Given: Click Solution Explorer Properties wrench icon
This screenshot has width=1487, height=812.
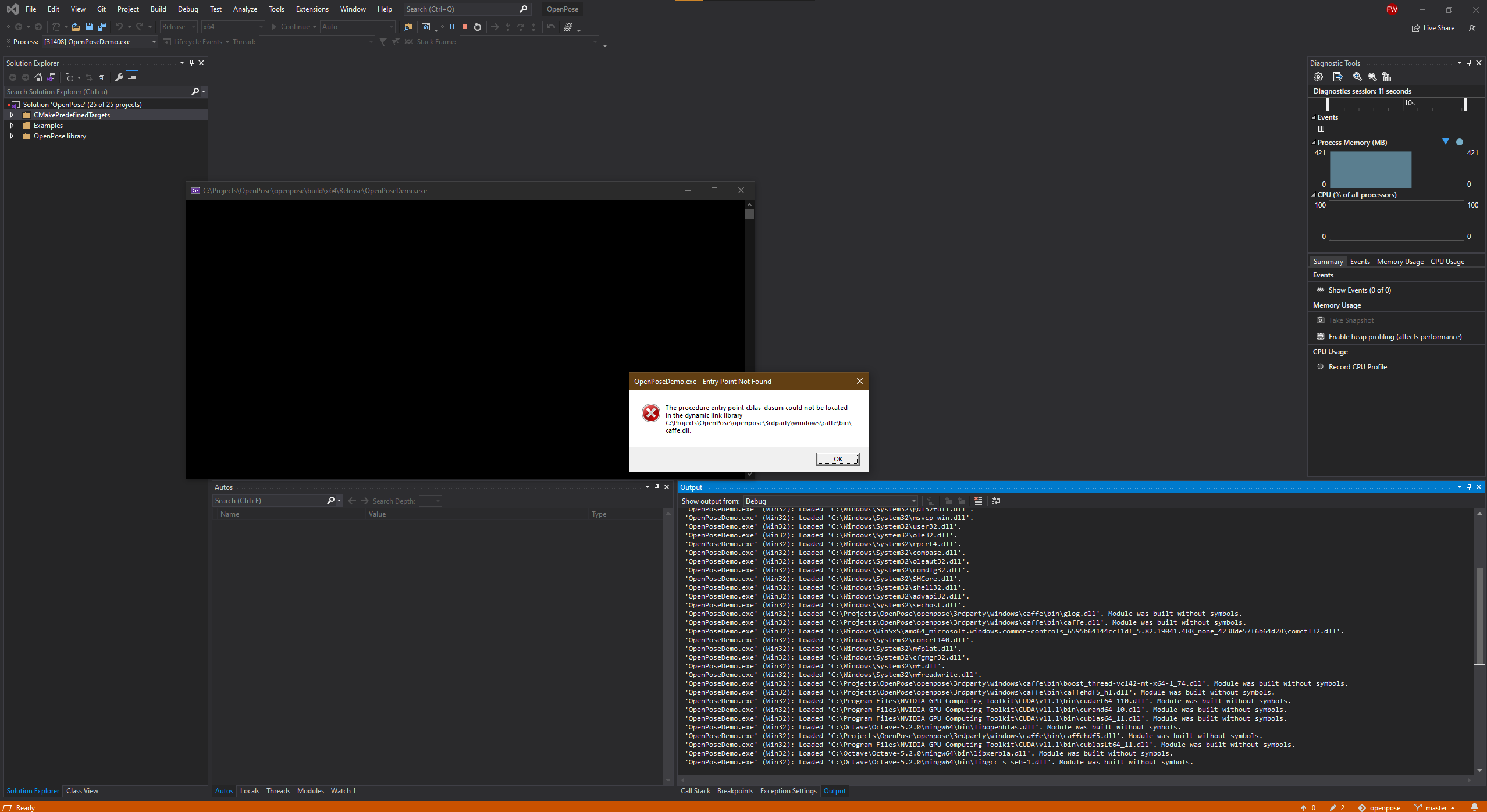Looking at the screenshot, I should [119, 77].
